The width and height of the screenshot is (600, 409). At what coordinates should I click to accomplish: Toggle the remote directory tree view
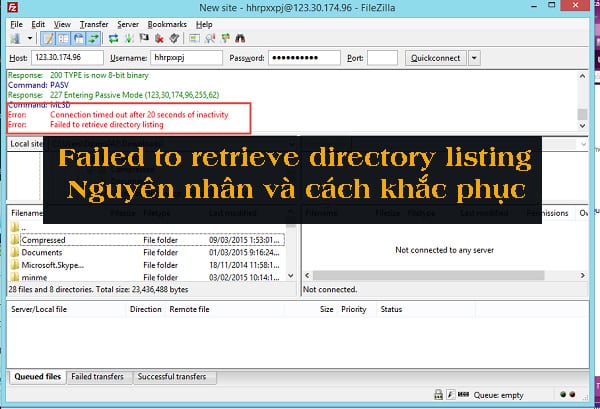click(78, 38)
